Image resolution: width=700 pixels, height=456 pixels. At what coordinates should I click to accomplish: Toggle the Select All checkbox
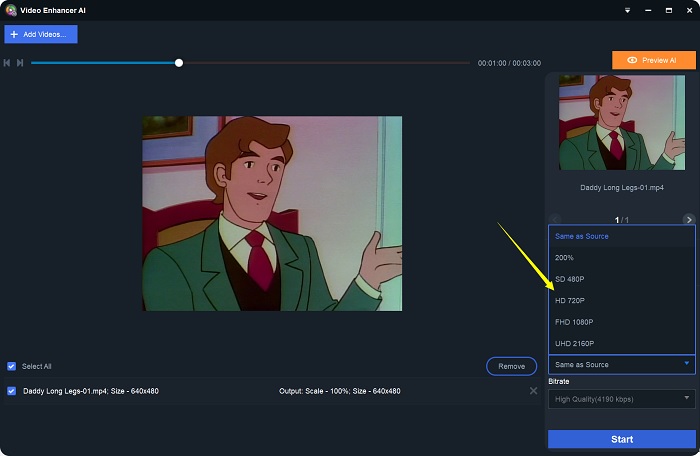coord(12,366)
